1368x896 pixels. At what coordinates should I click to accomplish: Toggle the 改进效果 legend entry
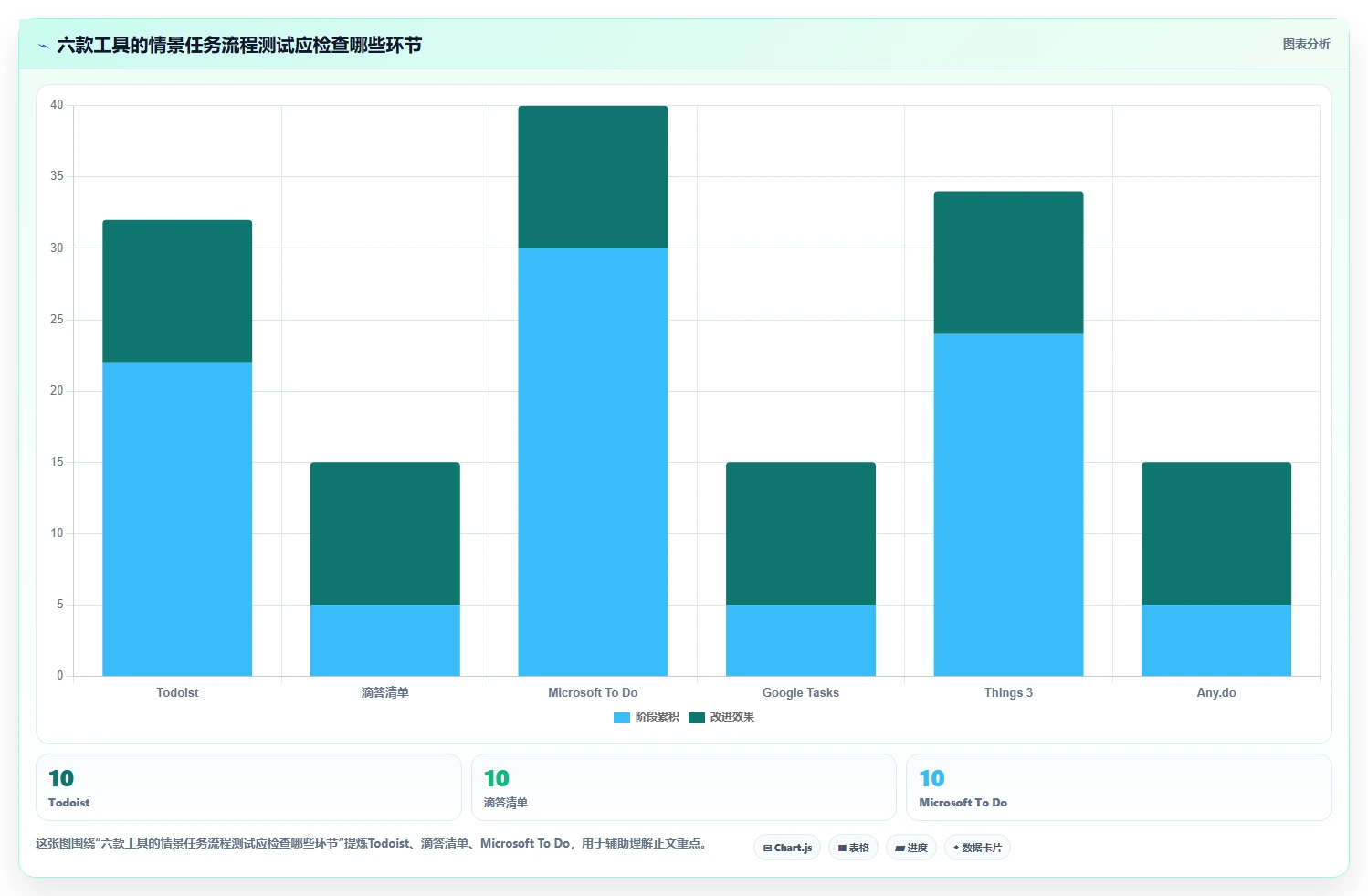pos(721,717)
